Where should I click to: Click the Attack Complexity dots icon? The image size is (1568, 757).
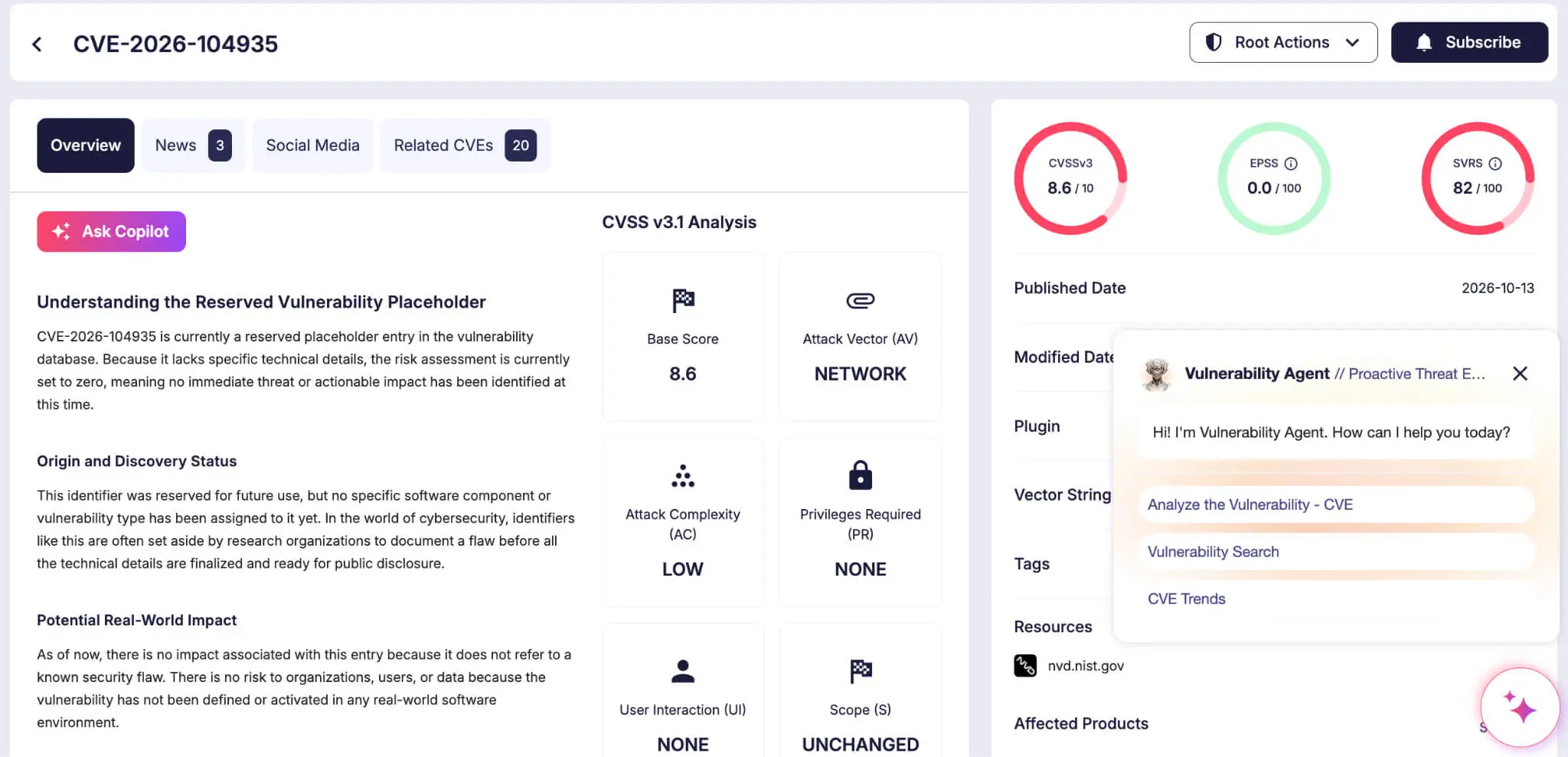[x=683, y=475]
